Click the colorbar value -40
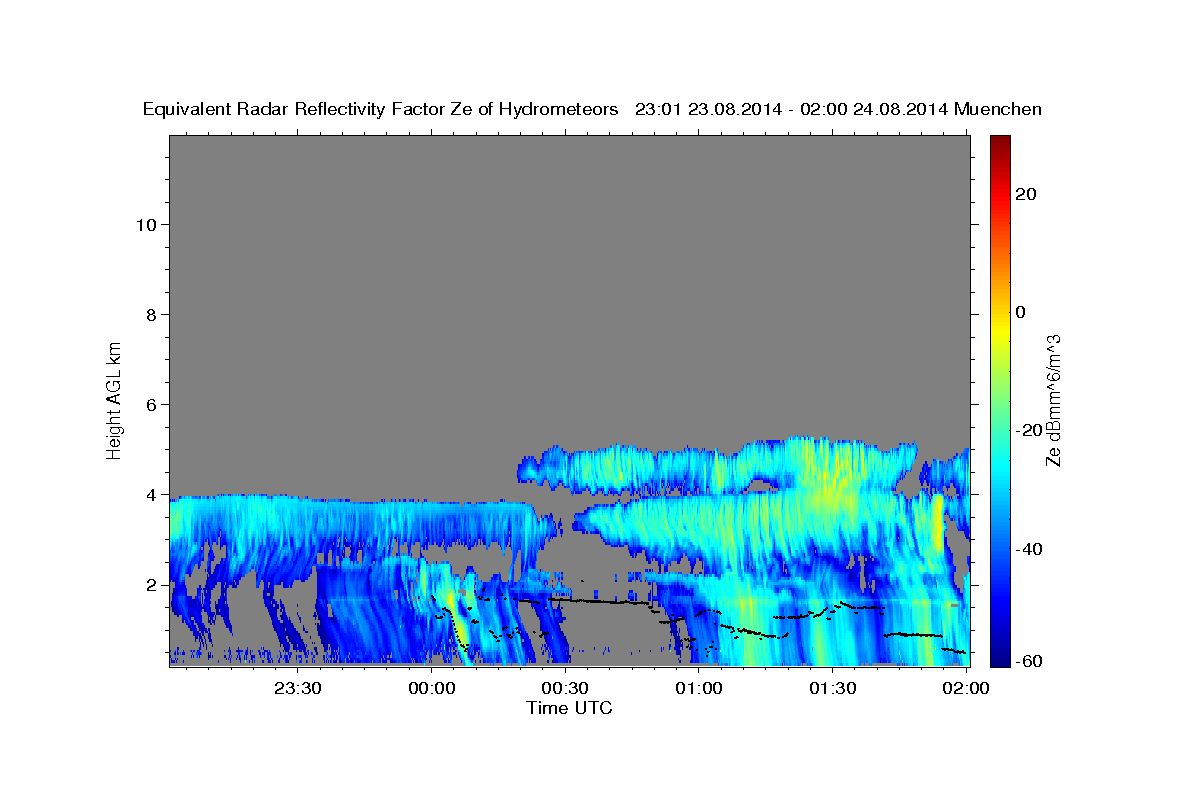The width and height of the screenshot is (1200, 800). (x=1028, y=549)
